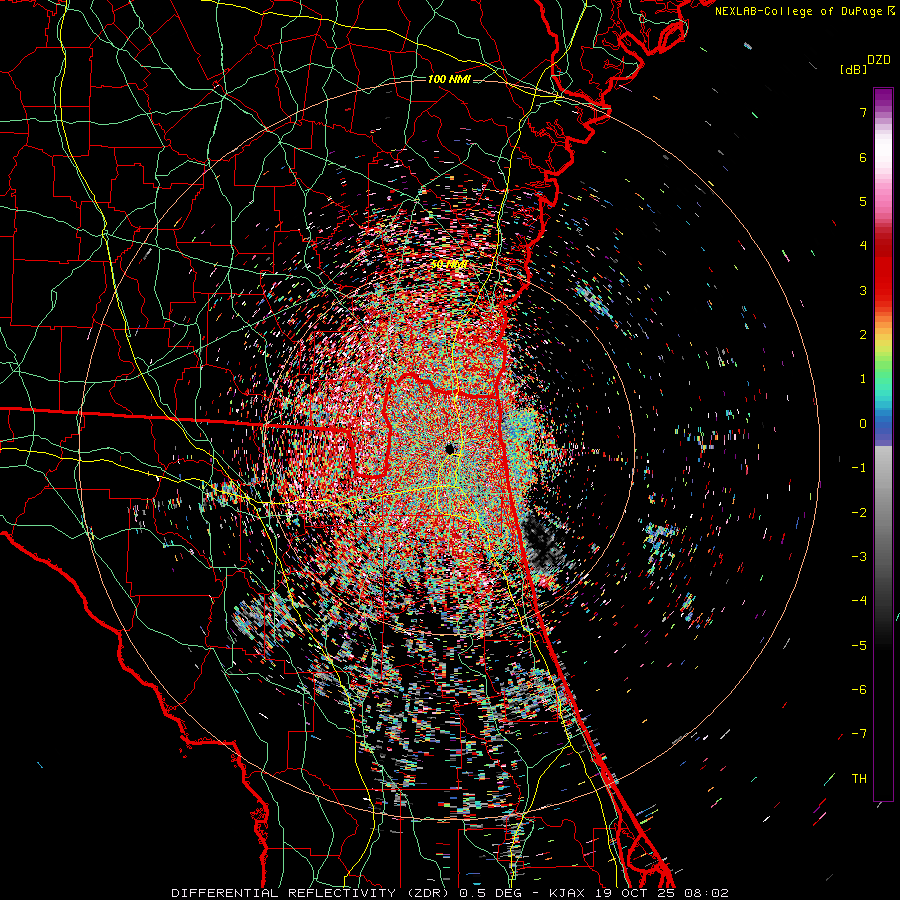Click the -6 dB label on colorbar
Image resolution: width=900 pixels, height=900 pixels.
[x=859, y=690]
